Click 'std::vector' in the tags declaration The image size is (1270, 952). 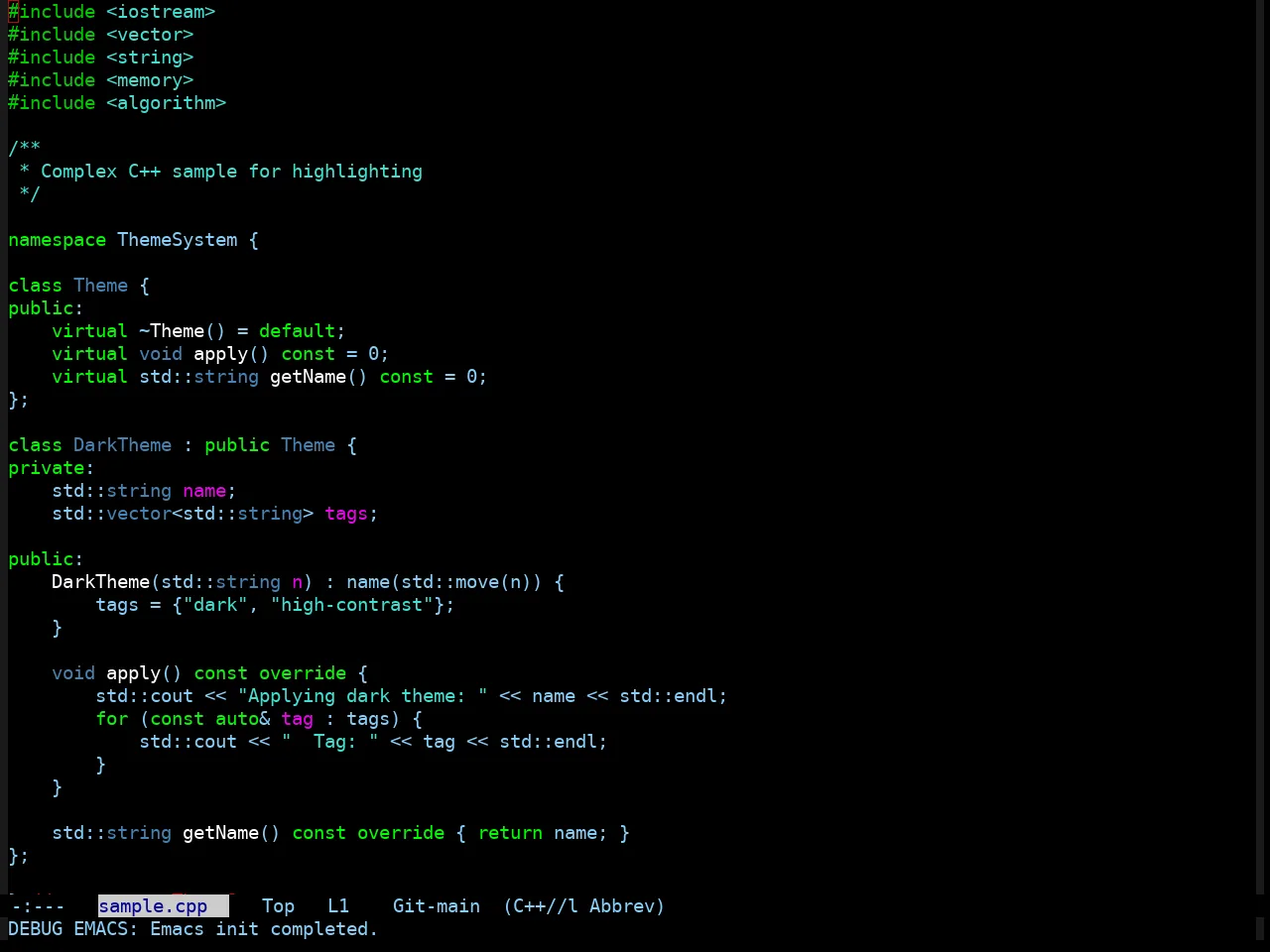click(112, 514)
